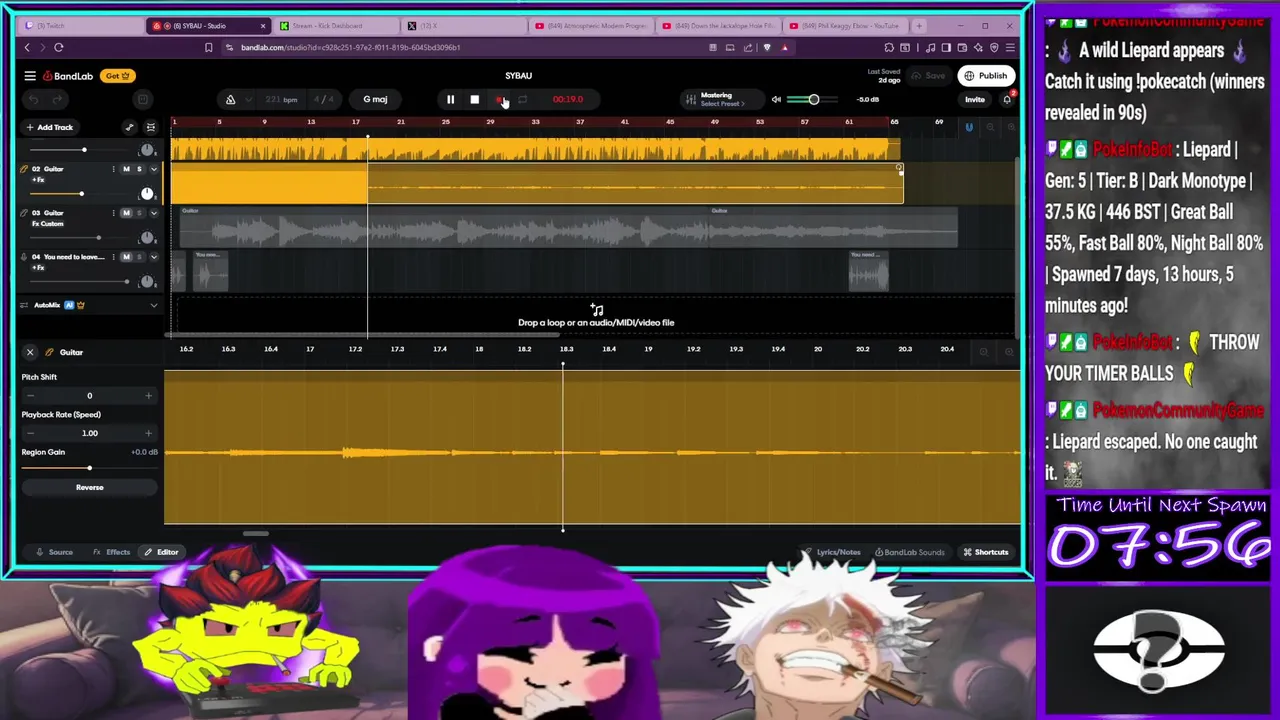Switch to the Effects tab
The image size is (1280, 720).
point(112,552)
